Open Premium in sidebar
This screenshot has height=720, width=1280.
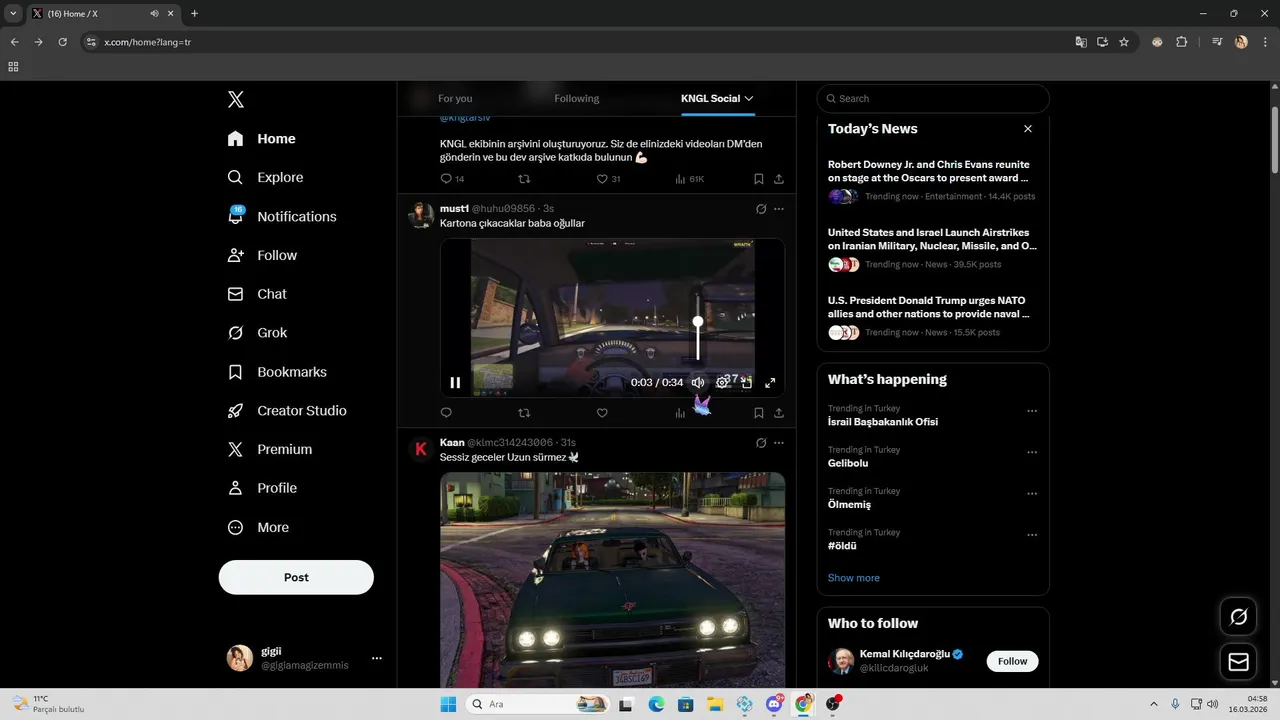pos(270,450)
